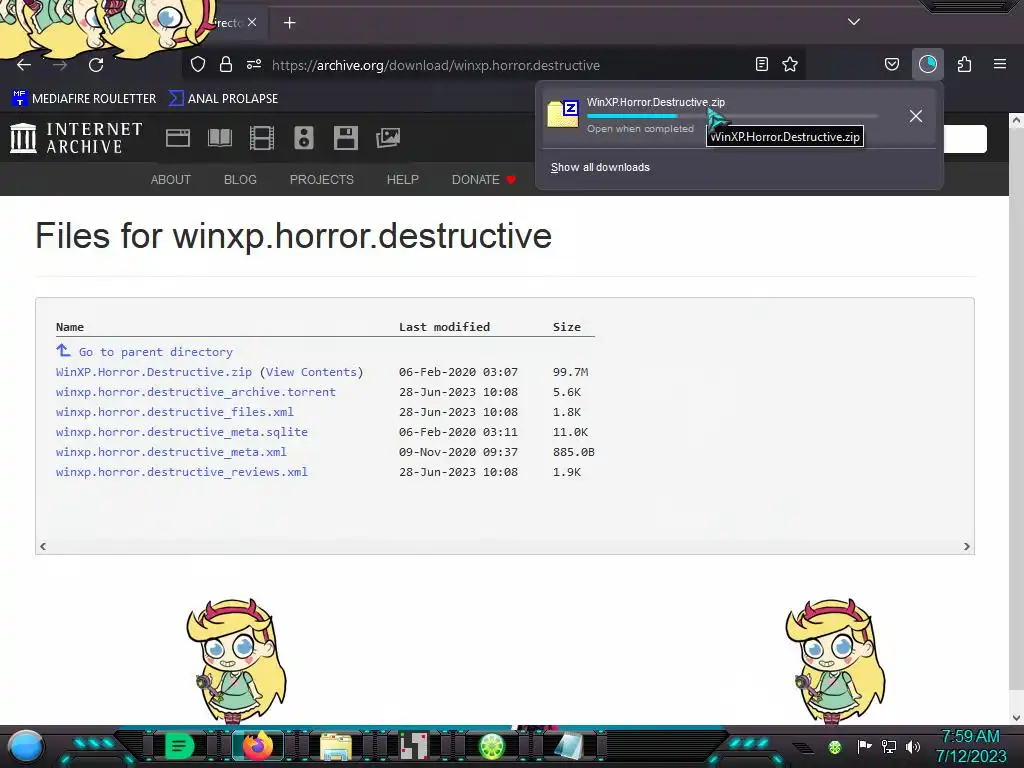Viewport: 1024px width, 768px height.
Task: Click the View Contents link
Action: point(312,372)
